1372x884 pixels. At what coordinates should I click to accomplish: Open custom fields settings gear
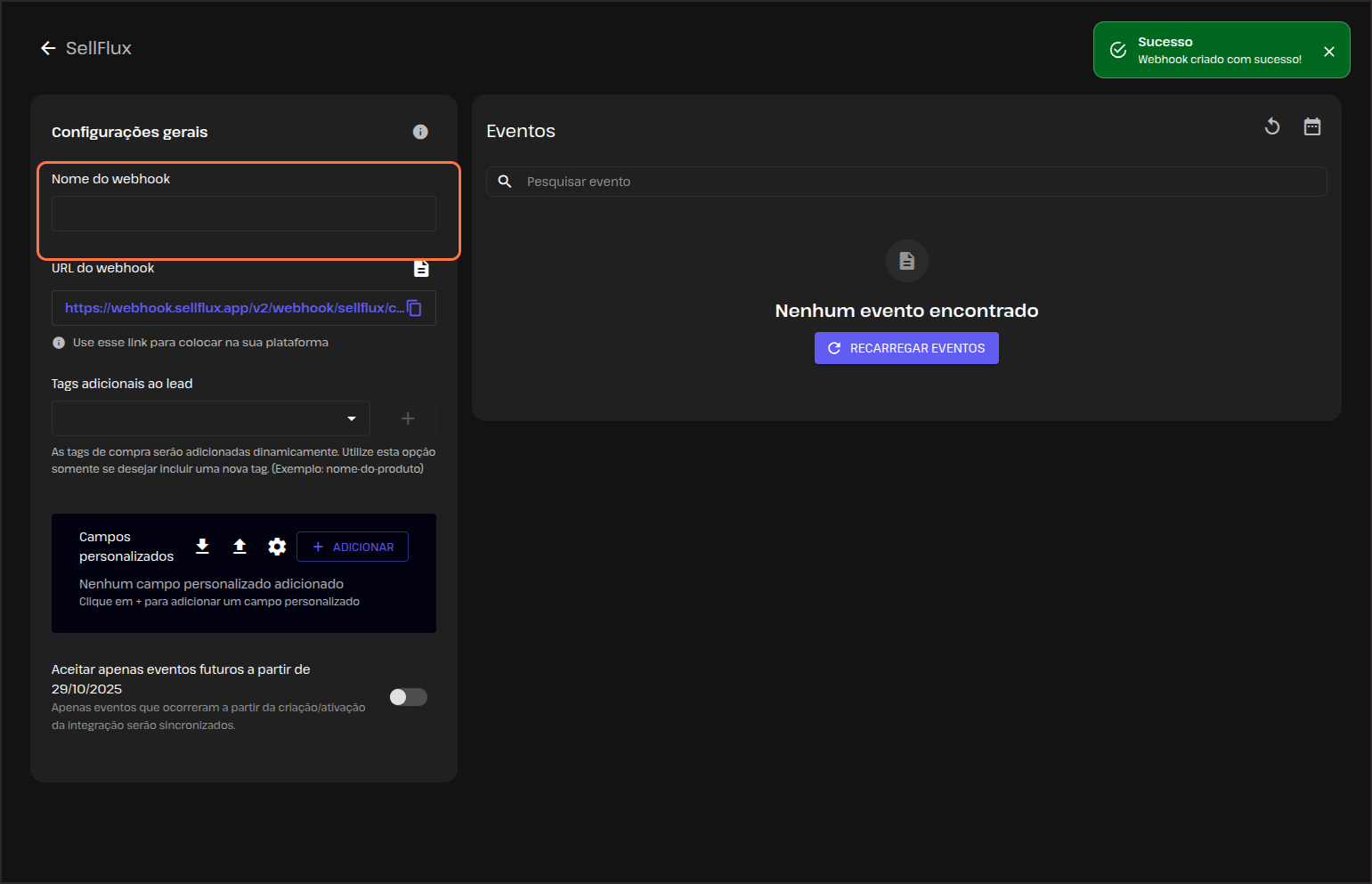(277, 547)
